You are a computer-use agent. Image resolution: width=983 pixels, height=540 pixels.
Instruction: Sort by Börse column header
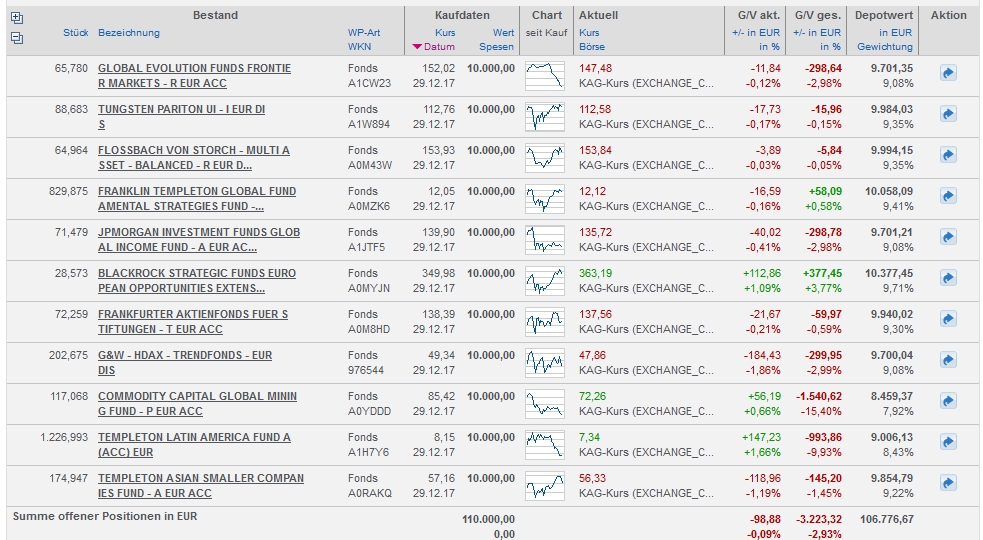(592, 46)
